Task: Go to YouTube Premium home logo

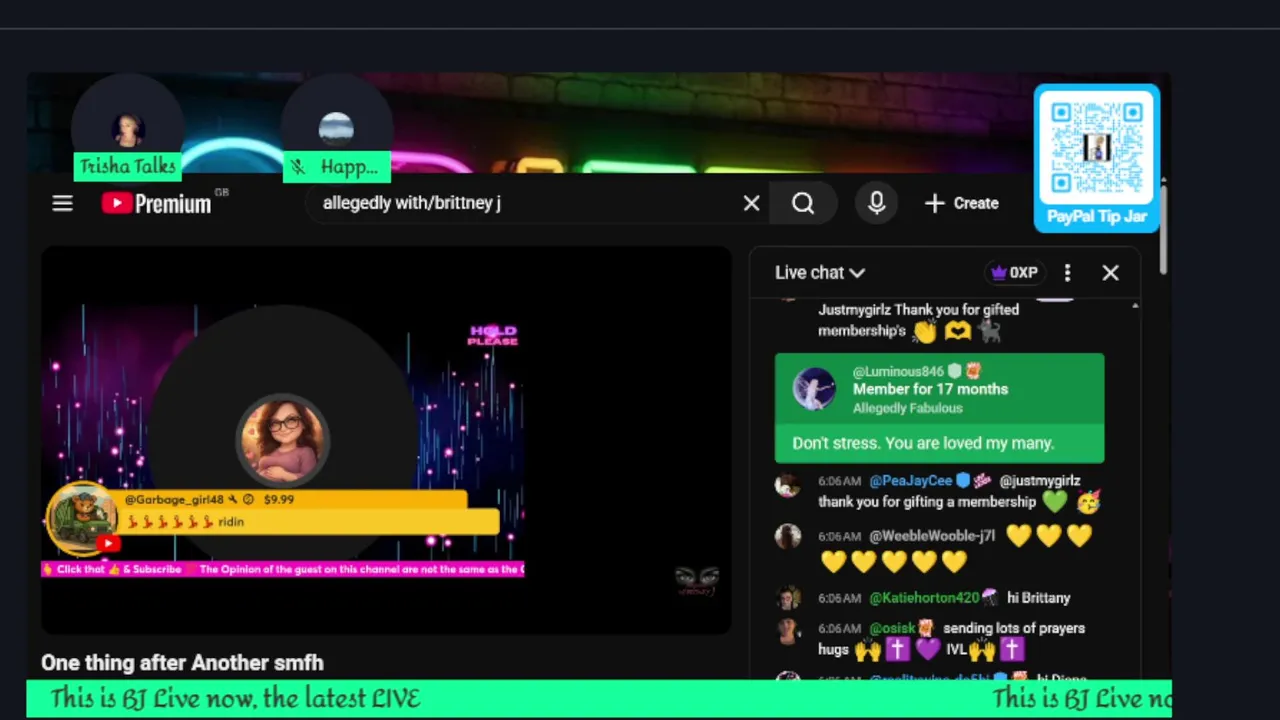Action: [x=158, y=204]
